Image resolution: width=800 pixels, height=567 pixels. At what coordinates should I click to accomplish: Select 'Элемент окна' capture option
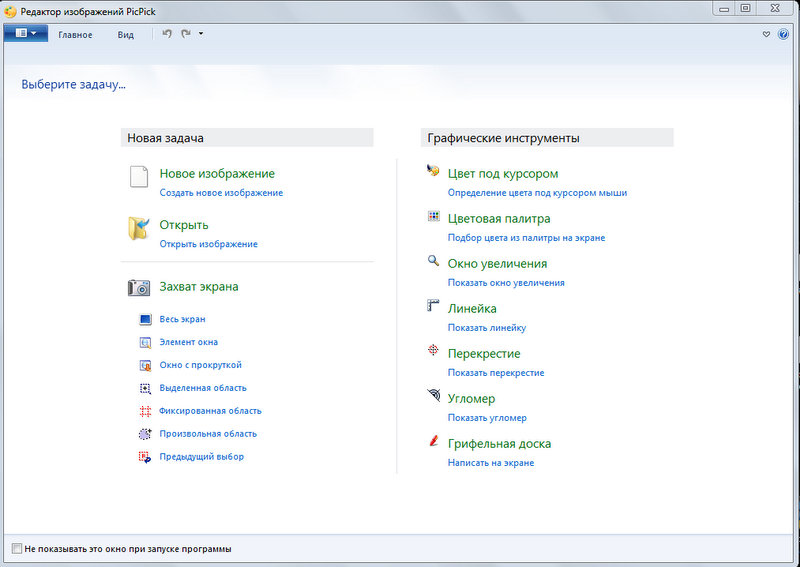click(x=188, y=342)
